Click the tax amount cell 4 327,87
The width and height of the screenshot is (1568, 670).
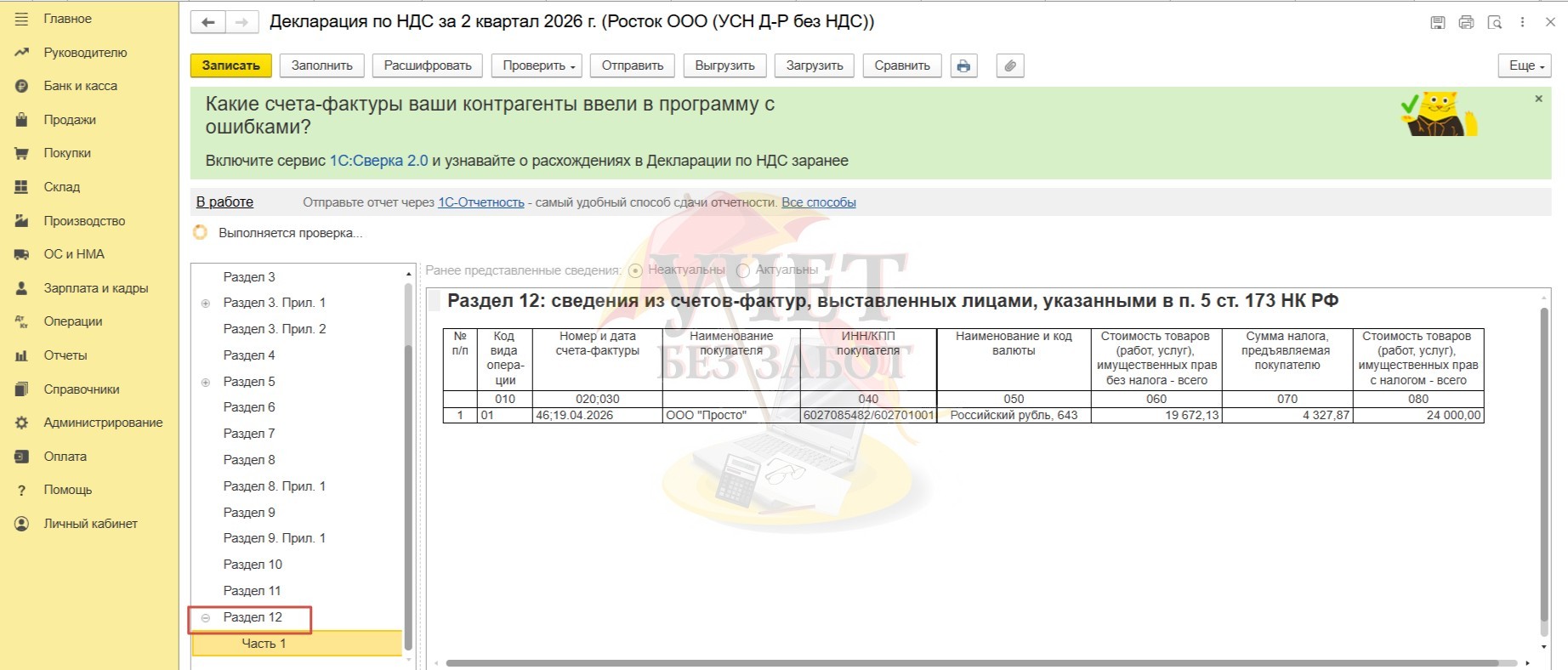(1287, 416)
